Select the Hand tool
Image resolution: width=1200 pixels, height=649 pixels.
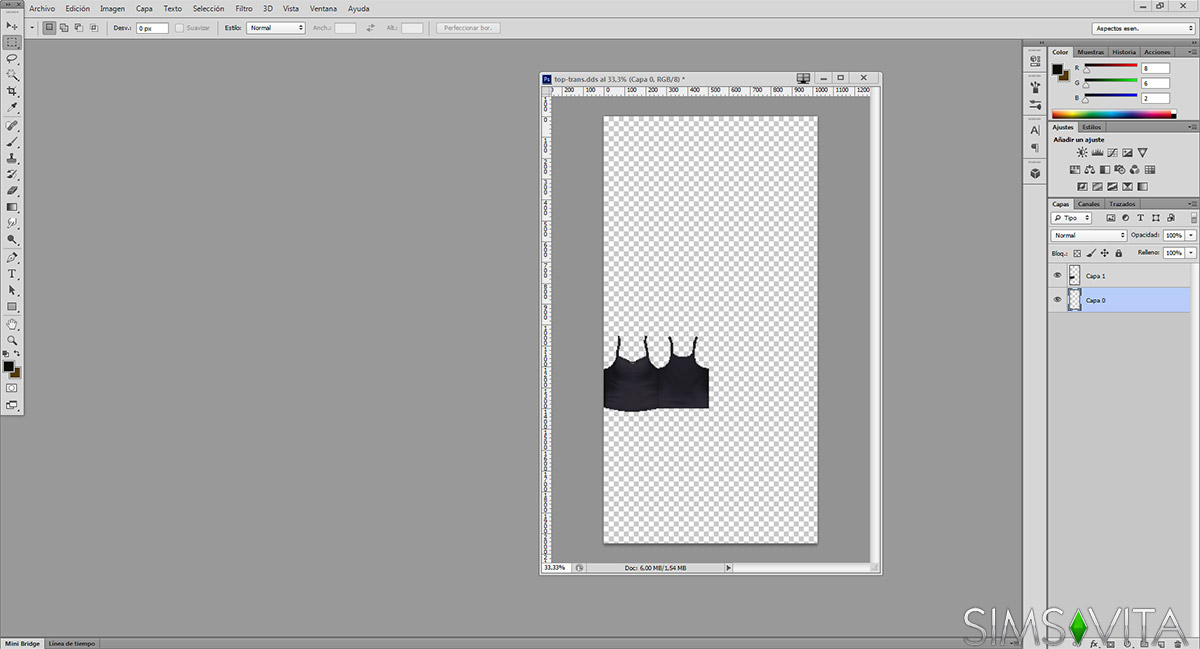tap(12, 324)
